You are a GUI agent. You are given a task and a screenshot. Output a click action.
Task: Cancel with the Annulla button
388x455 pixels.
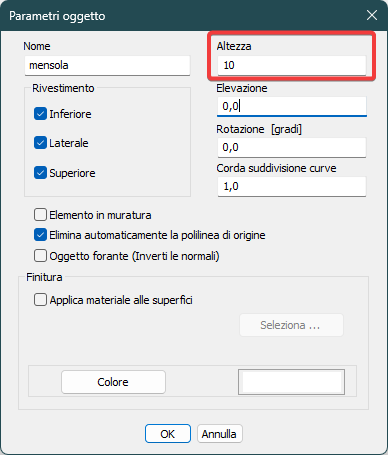219,434
